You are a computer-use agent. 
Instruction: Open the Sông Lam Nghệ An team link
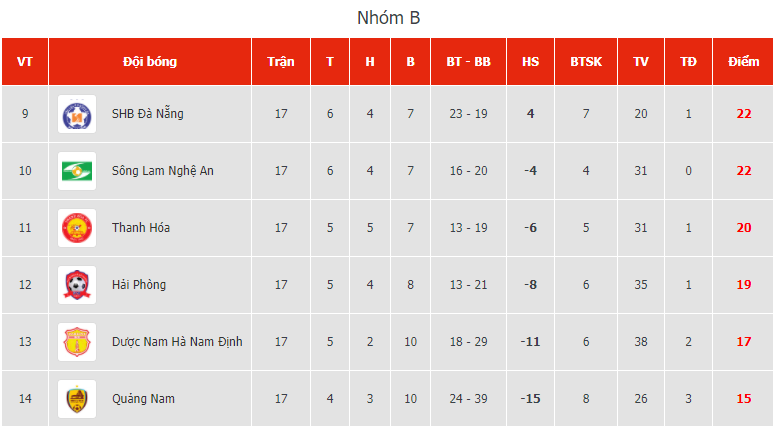pyautogui.click(x=163, y=171)
